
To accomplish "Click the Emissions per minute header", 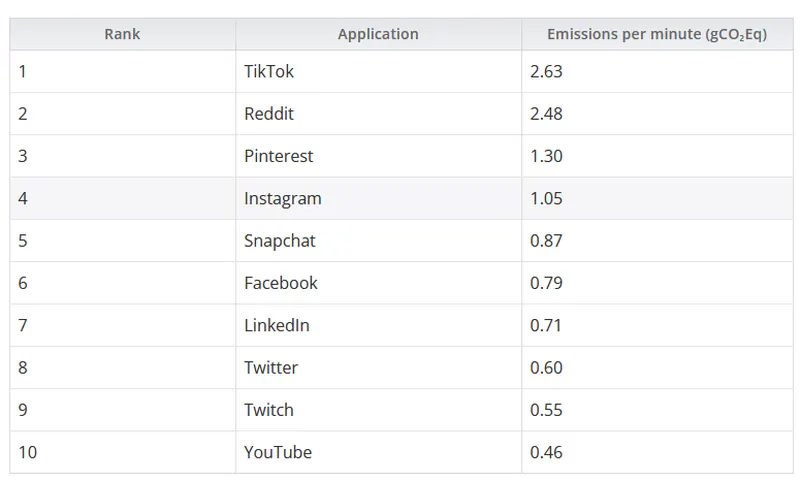I will [x=657, y=34].
